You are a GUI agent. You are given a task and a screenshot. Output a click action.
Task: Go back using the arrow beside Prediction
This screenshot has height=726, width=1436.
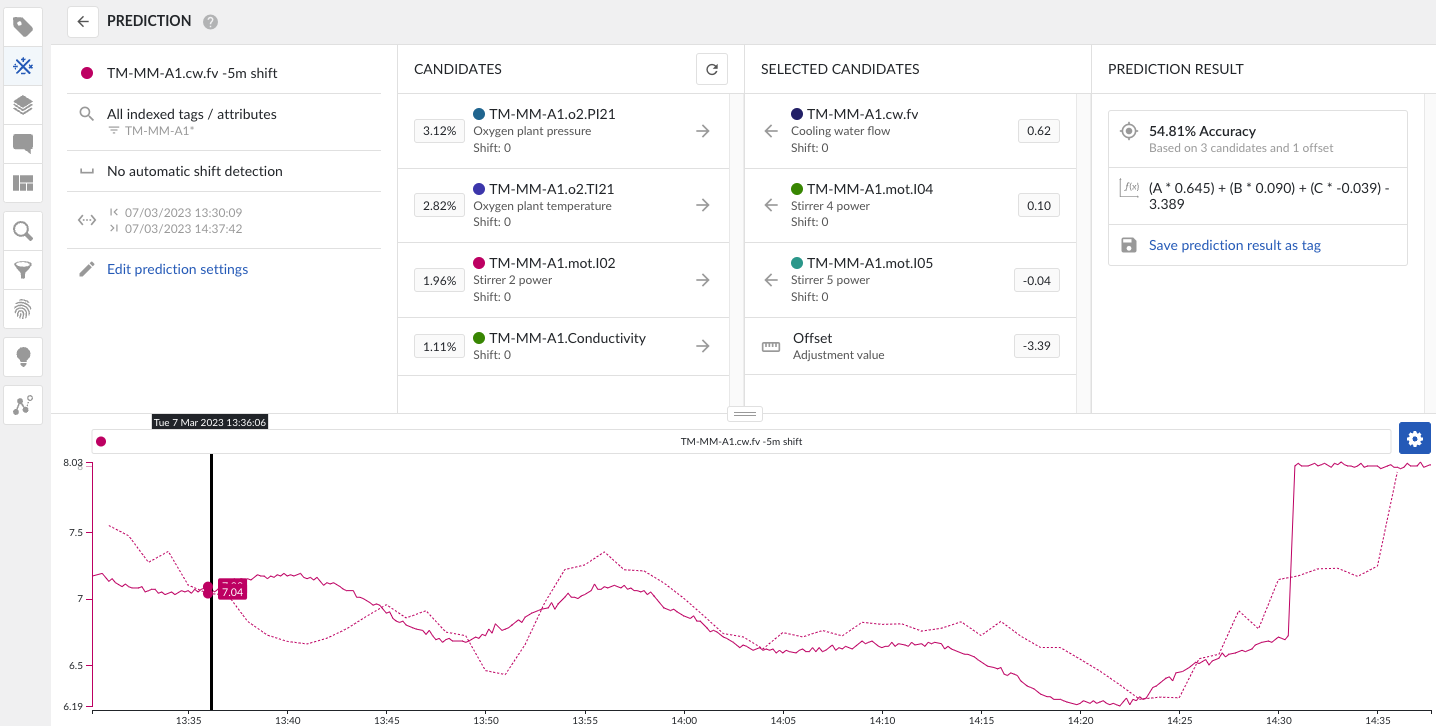pos(83,21)
